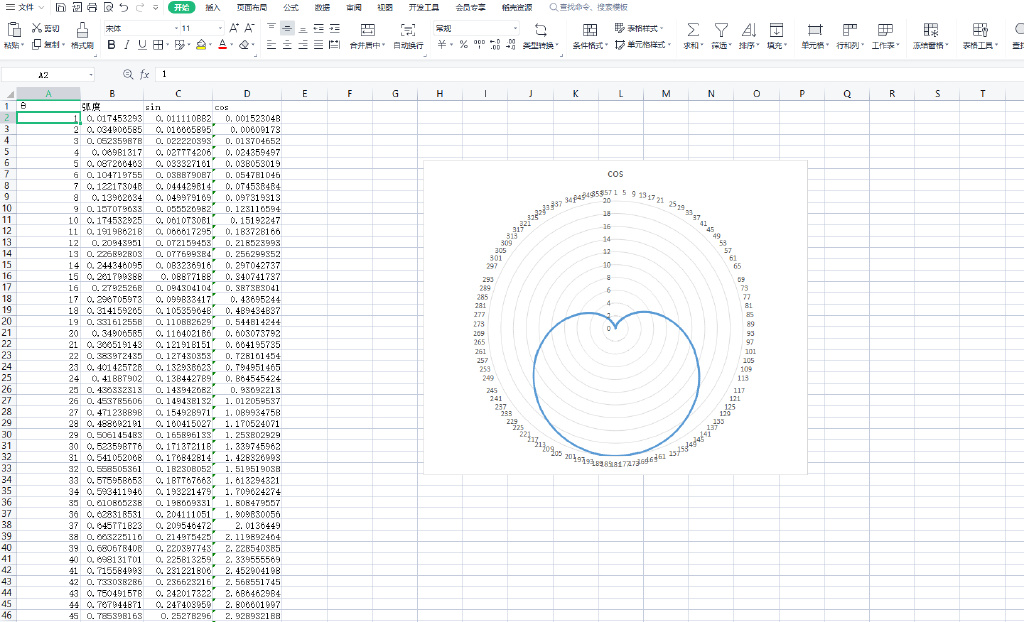Click the fx insert function icon
Image resolution: width=1024 pixels, height=622 pixels.
click(x=144, y=74)
